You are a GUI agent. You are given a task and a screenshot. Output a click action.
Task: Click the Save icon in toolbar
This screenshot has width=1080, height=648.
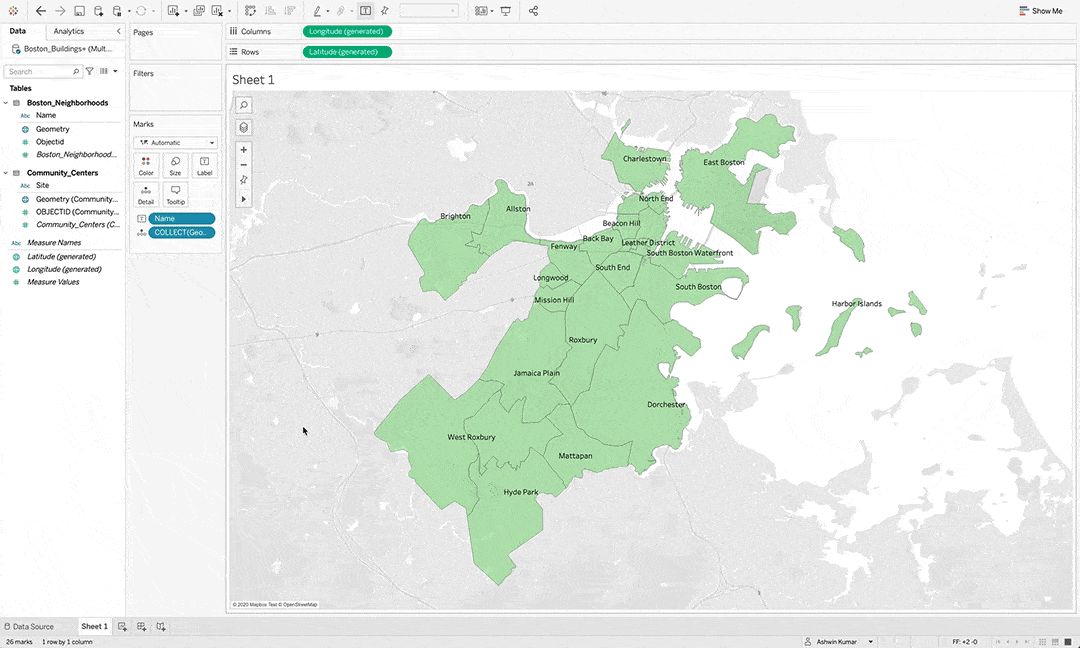point(79,11)
